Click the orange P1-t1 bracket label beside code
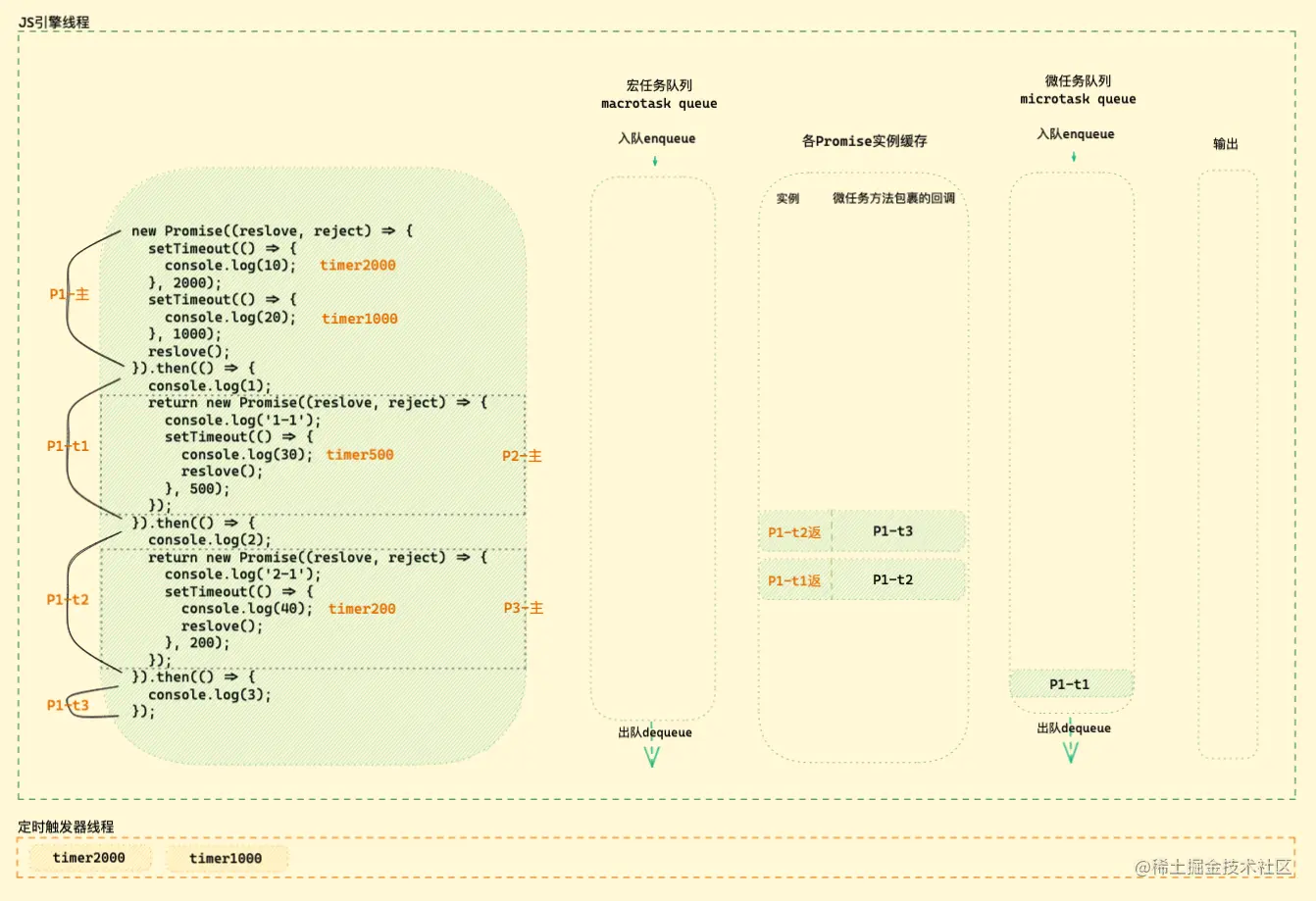Image resolution: width=1316 pixels, height=901 pixels. pyautogui.click(x=68, y=446)
